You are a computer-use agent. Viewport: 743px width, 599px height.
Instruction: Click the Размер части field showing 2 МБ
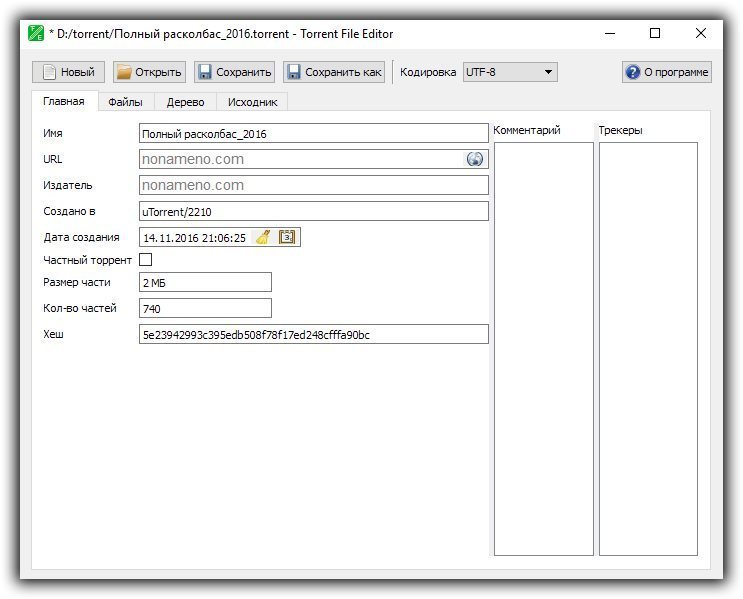click(205, 282)
